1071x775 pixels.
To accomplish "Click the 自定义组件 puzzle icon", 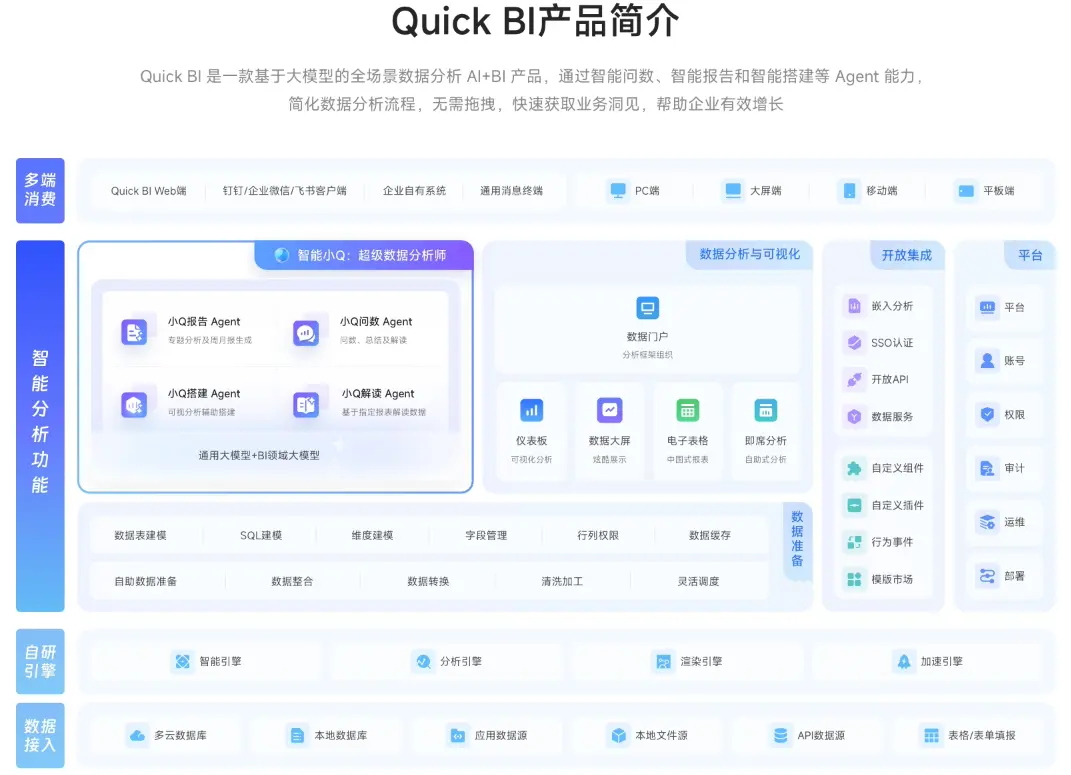I will (x=854, y=468).
